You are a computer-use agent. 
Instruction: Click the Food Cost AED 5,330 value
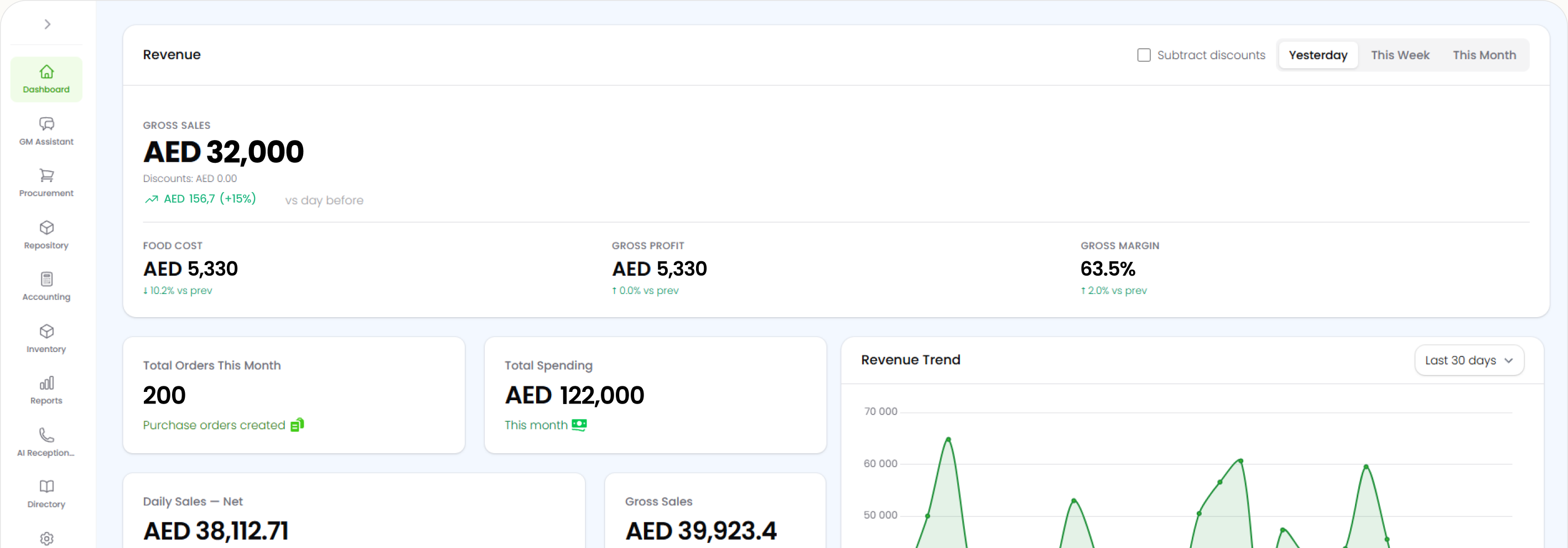pos(190,269)
